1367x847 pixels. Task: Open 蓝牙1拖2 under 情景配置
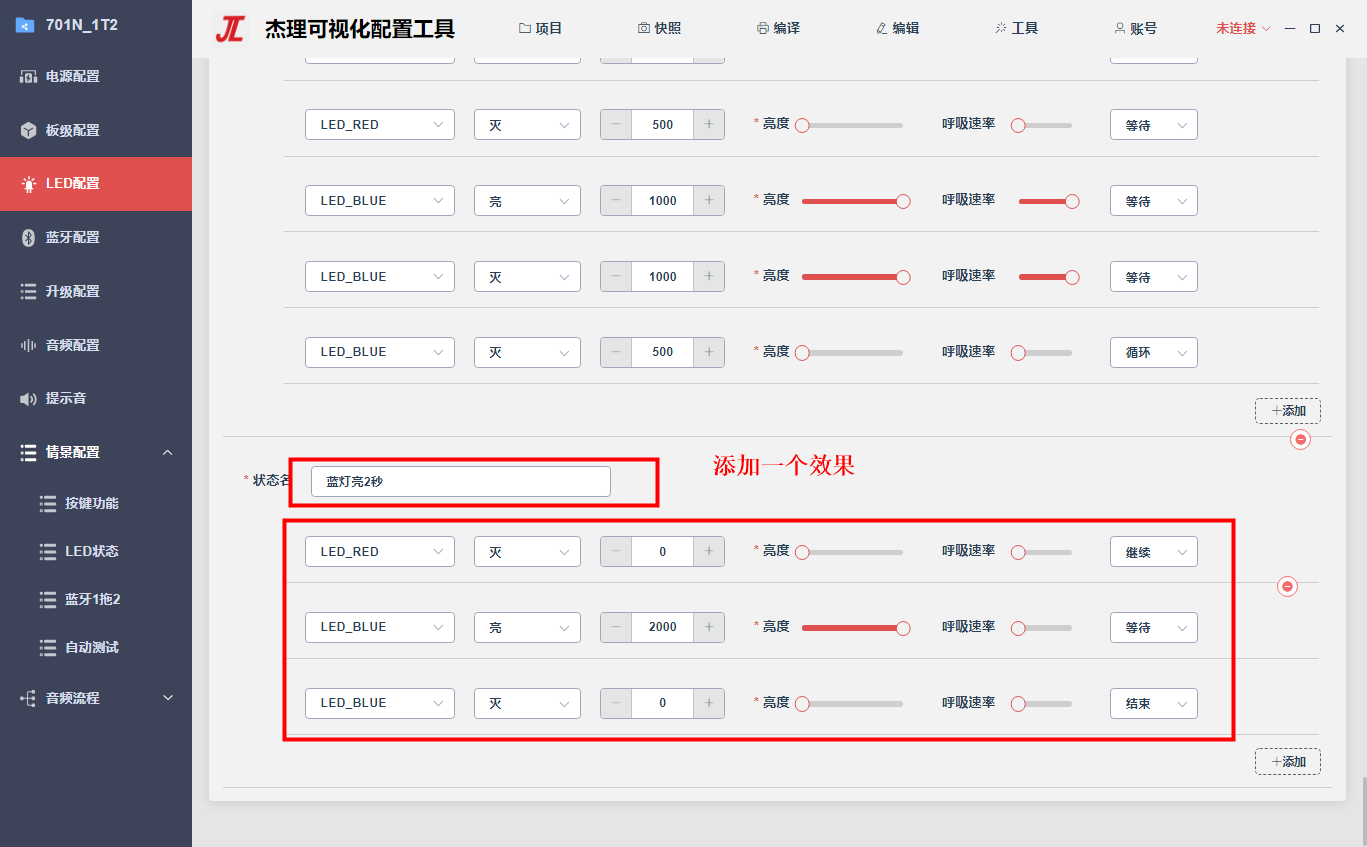pyautogui.click(x=96, y=599)
